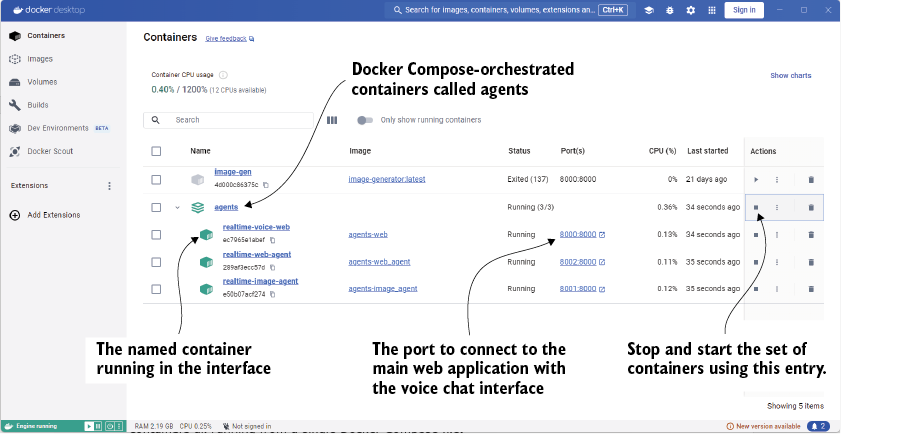Open the realtime-voice-web container name link
Viewport: 902px width, 438px height.
pyautogui.click(x=256, y=227)
